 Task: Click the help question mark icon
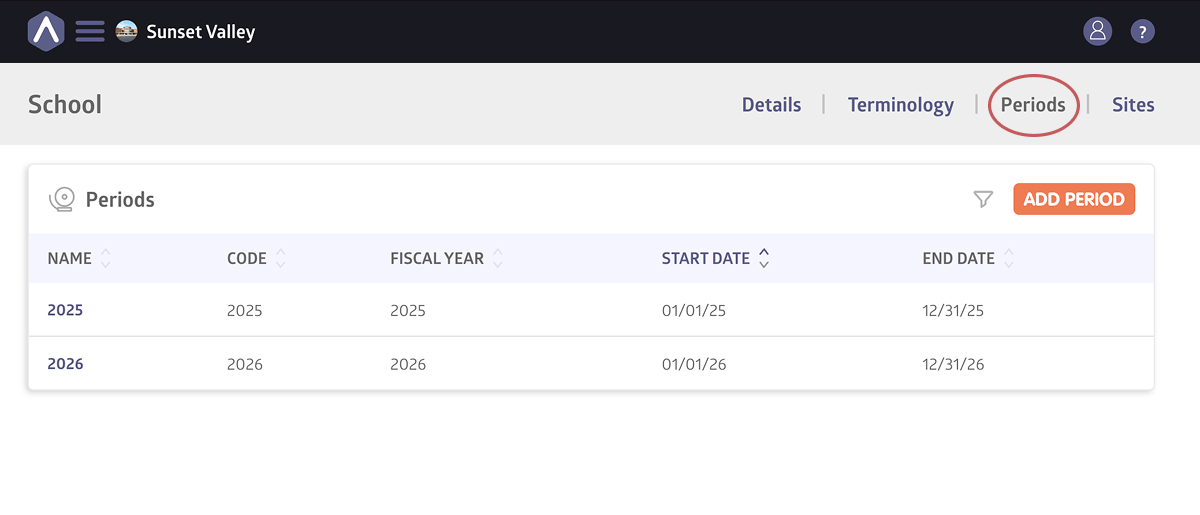point(1142,31)
